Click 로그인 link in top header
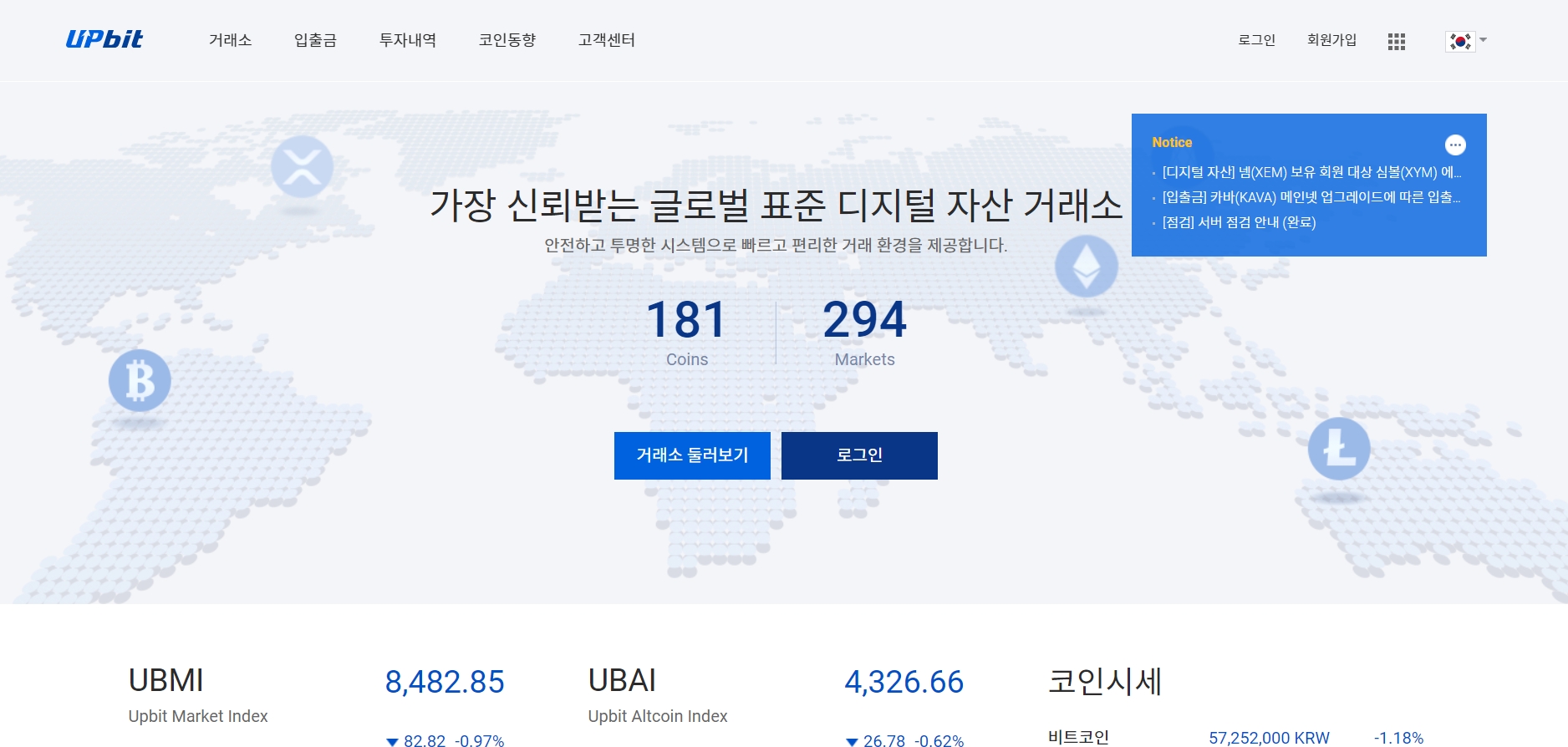This screenshot has width=1568, height=747. (x=1257, y=40)
